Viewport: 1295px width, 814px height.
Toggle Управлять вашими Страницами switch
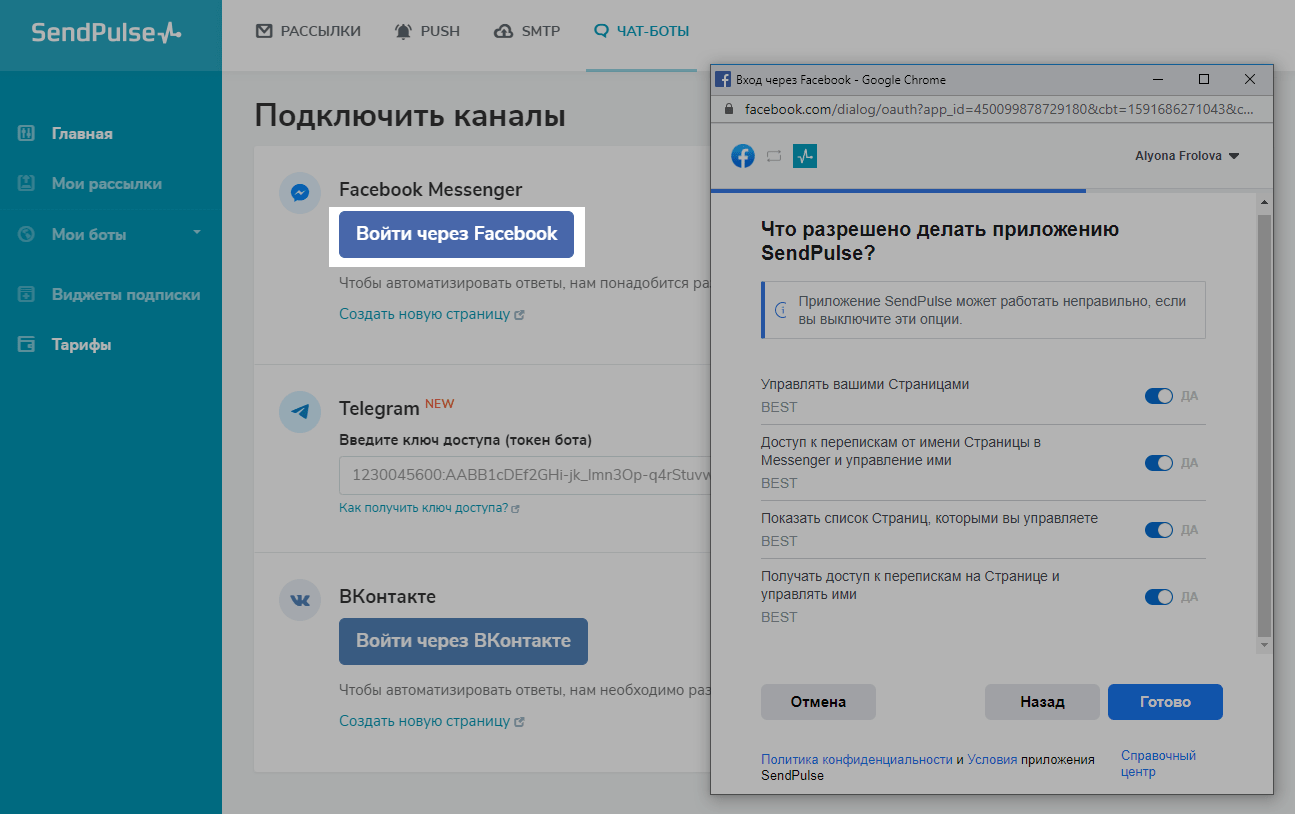1158,396
